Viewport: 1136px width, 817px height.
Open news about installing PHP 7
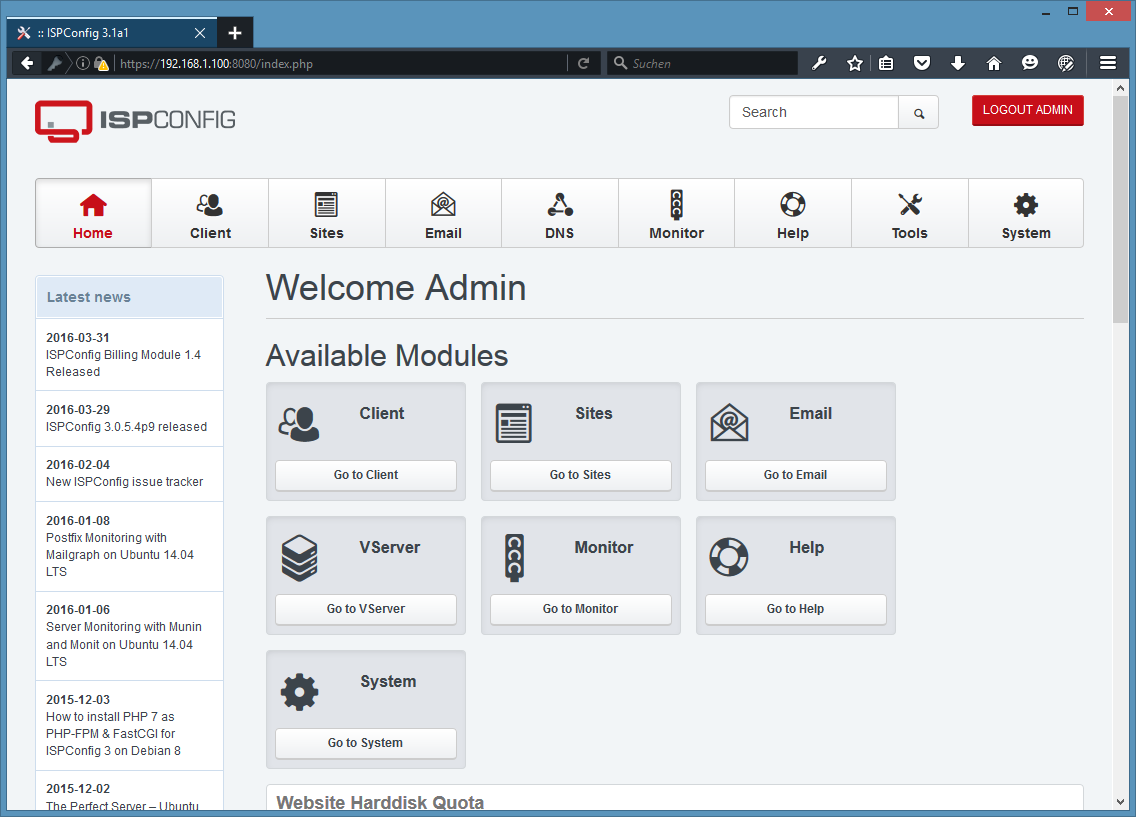pos(113,734)
